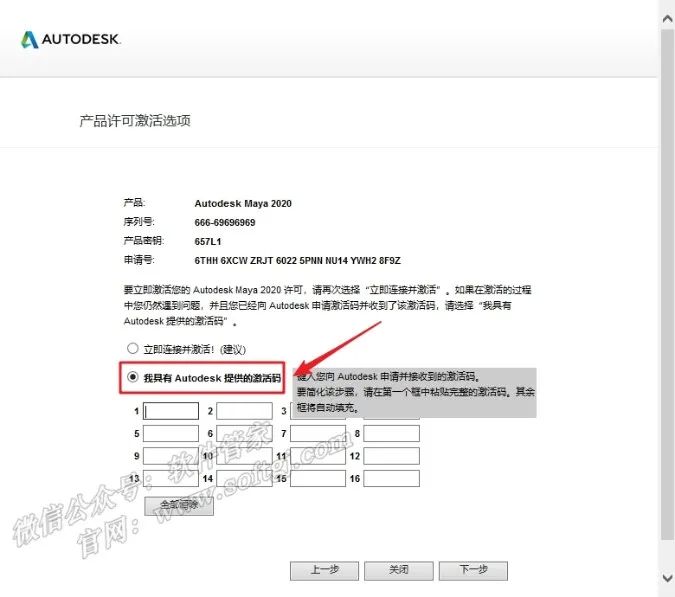
Task: Click activation code field 11
Action: click(318, 456)
